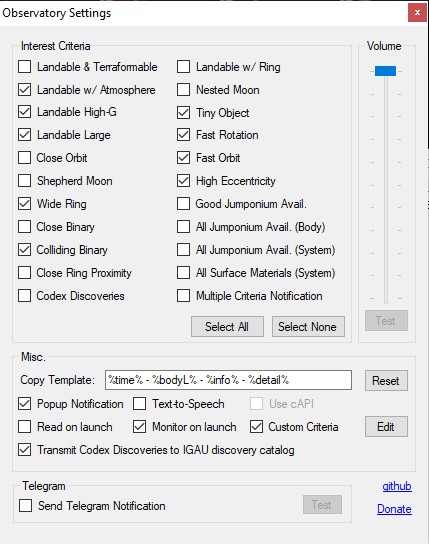Uncheck Landable w/ Atmosphere
Screen dimensions: 429x544
point(25,90)
